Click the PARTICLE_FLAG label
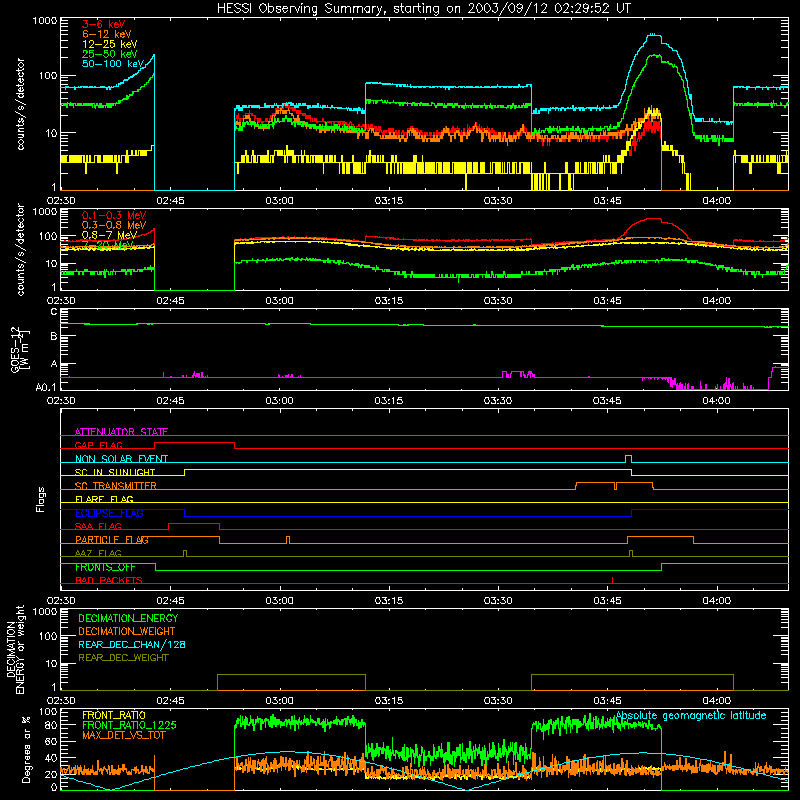Viewport: 800px width, 800px height. click(x=112, y=540)
